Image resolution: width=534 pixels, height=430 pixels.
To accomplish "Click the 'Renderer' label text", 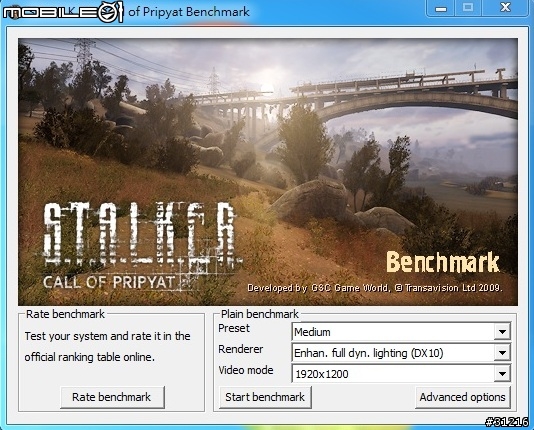I will coord(240,349).
